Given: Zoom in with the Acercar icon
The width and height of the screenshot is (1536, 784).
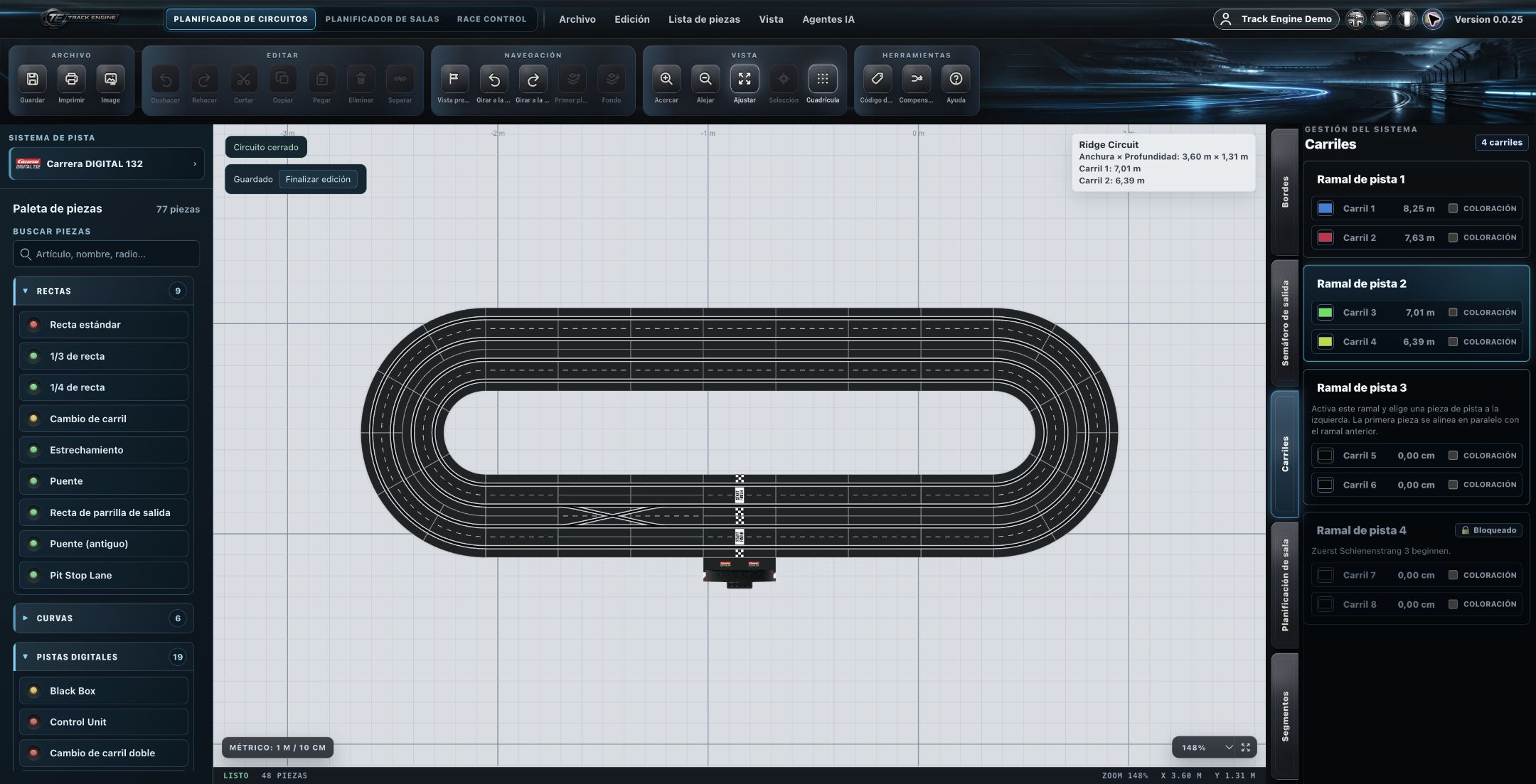Looking at the screenshot, I should click(x=666, y=79).
